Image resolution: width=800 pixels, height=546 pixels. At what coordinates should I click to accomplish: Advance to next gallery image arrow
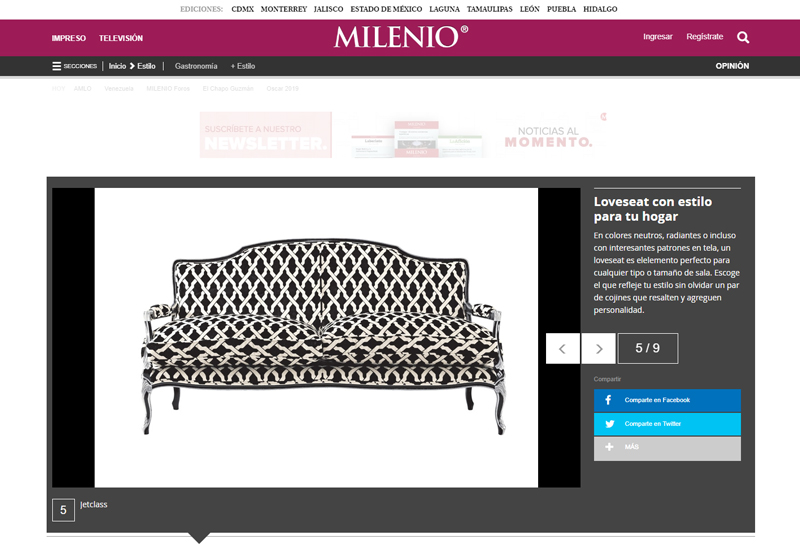click(x=599, y=349)
